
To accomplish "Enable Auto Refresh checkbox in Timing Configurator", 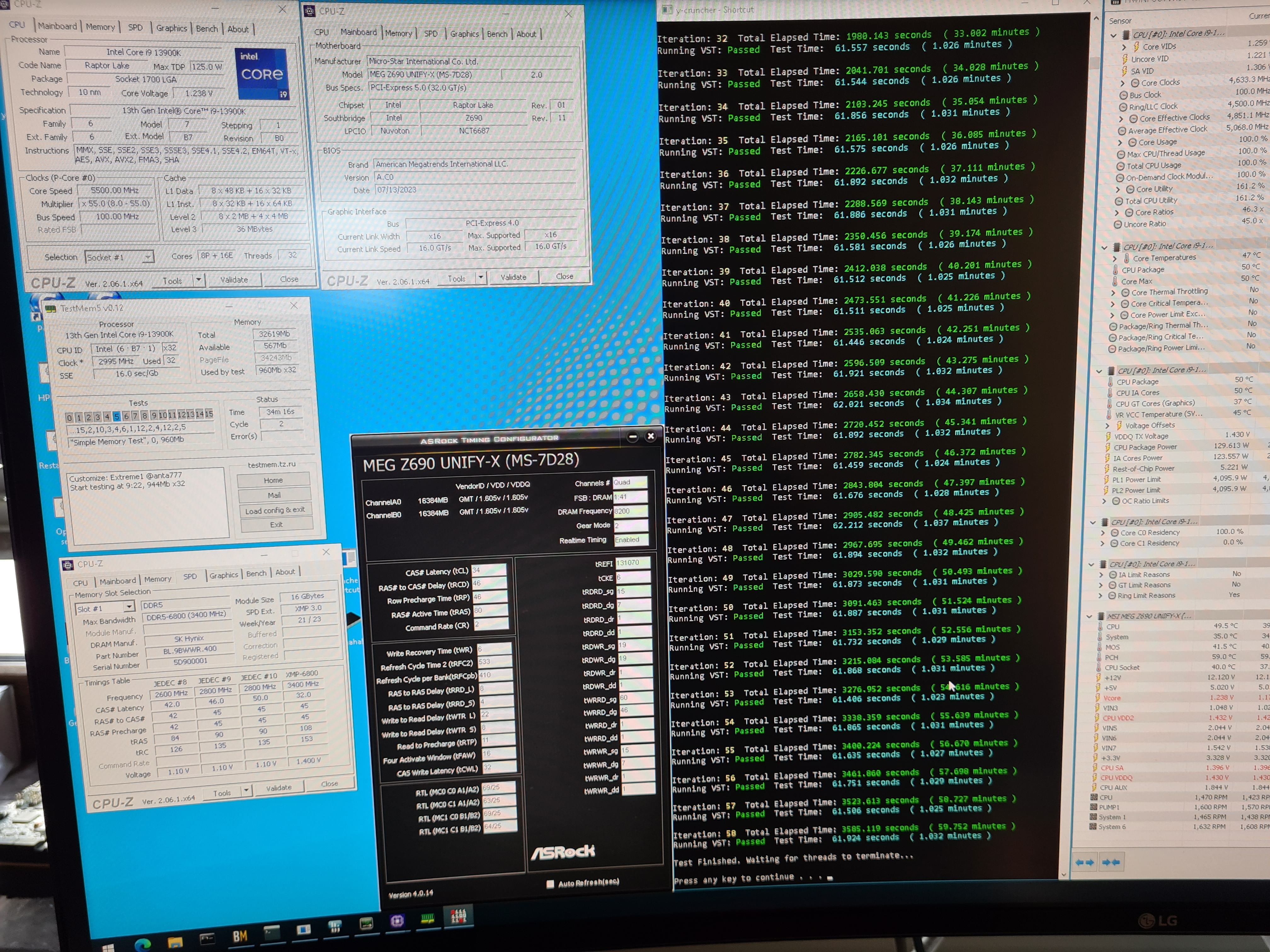I will pyautogui.click(x=550, y=884).
